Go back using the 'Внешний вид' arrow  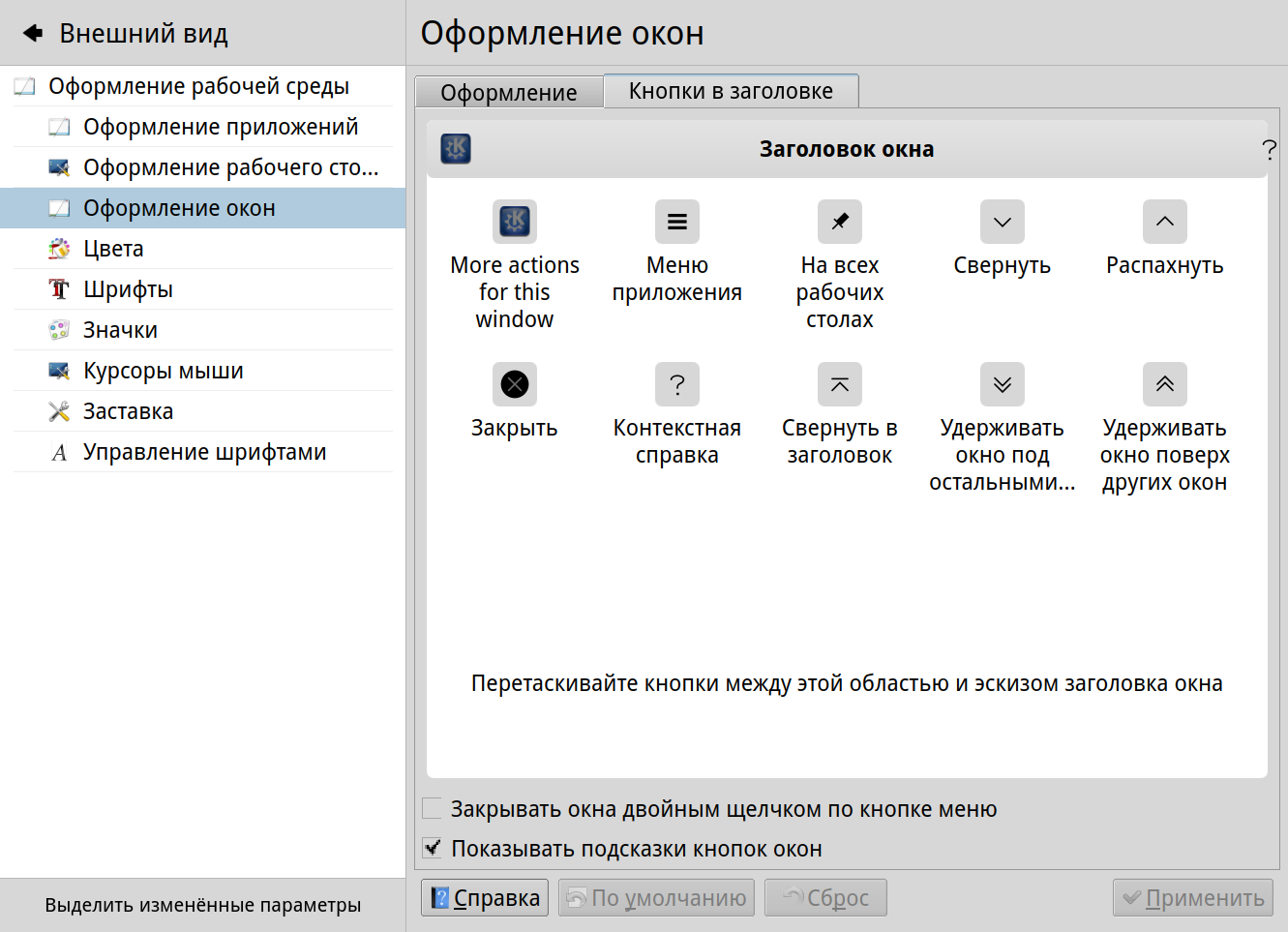[x=34, y=34]
